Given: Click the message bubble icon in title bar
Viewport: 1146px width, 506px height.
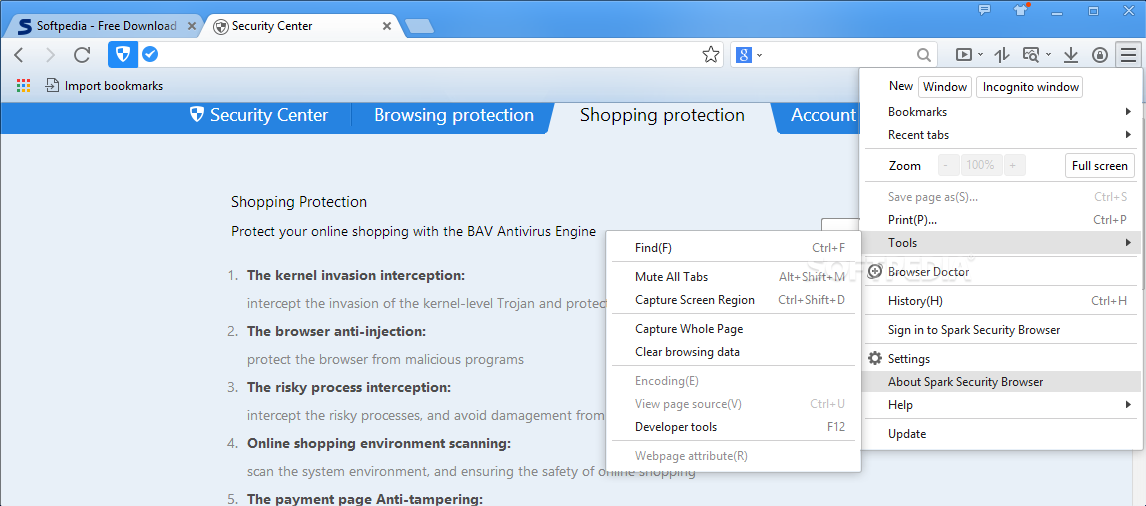Looking at the screenshot, I should [x=984, y=10].
